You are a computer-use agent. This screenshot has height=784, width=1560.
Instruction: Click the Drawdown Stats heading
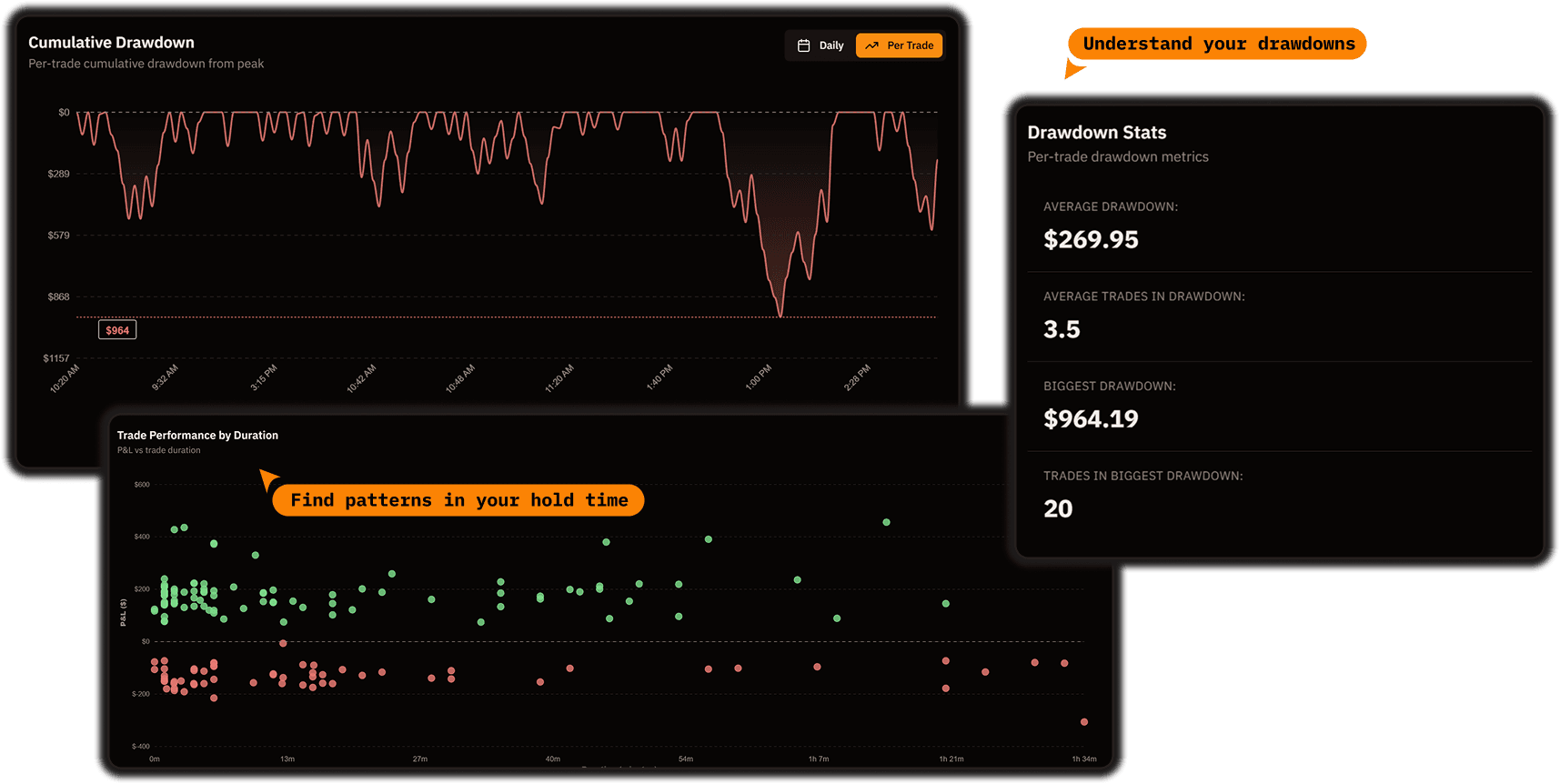point(1097,133)
